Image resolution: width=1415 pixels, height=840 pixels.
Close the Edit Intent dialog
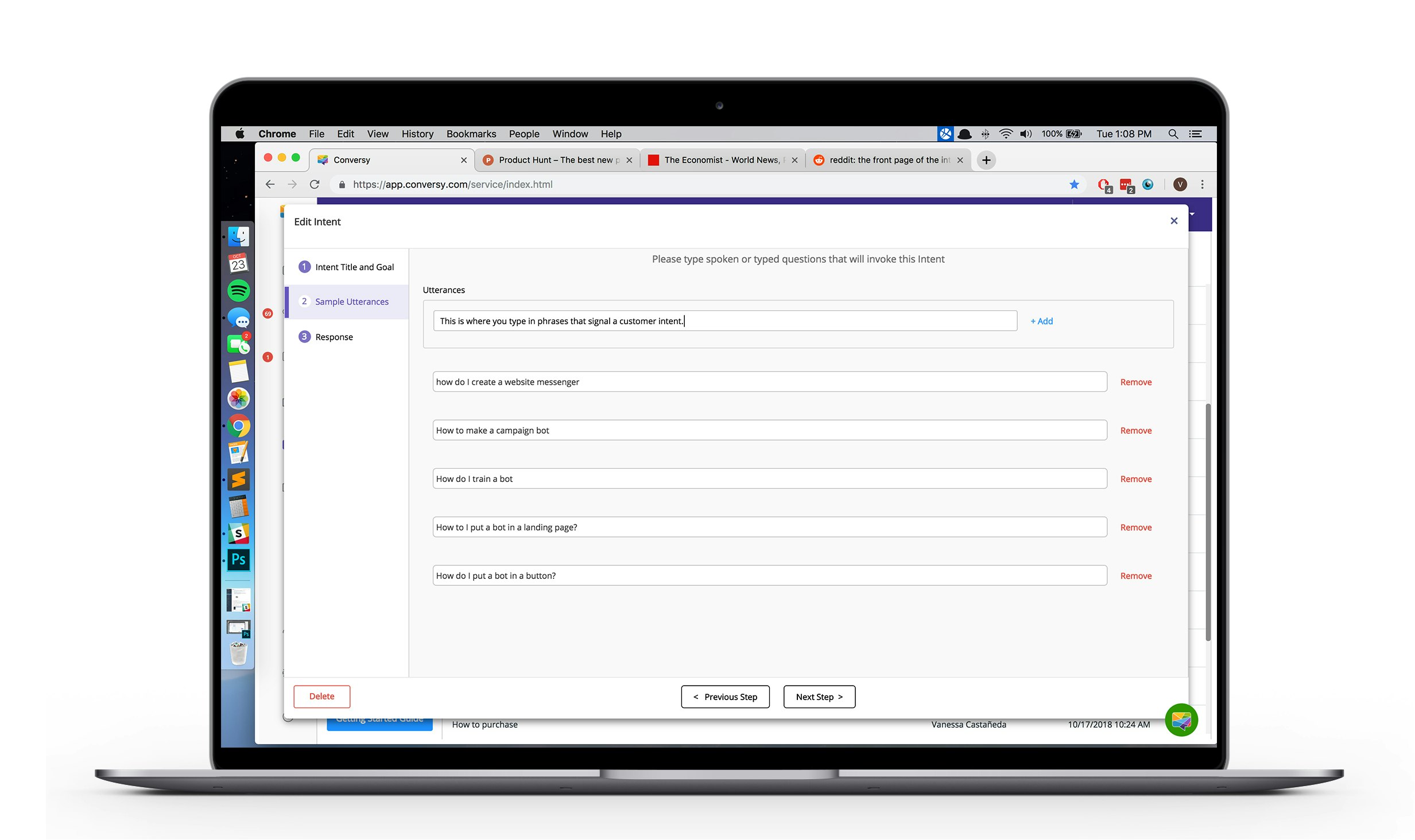tap(1173, 221)
